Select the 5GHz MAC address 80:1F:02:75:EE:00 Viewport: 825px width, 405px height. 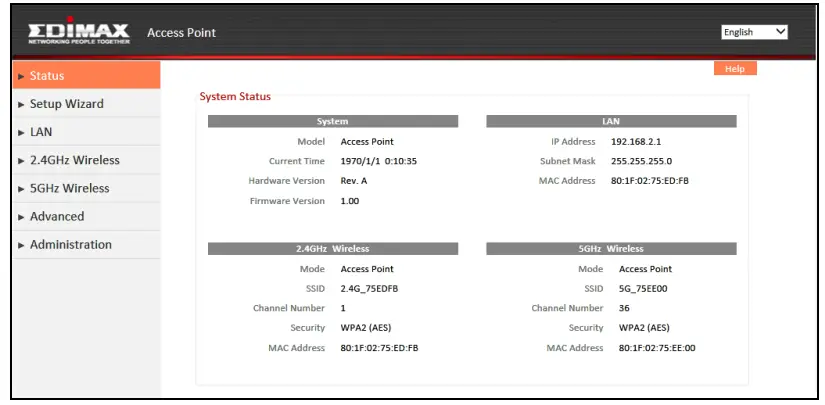pyautogui.click(x=657, y=348)
